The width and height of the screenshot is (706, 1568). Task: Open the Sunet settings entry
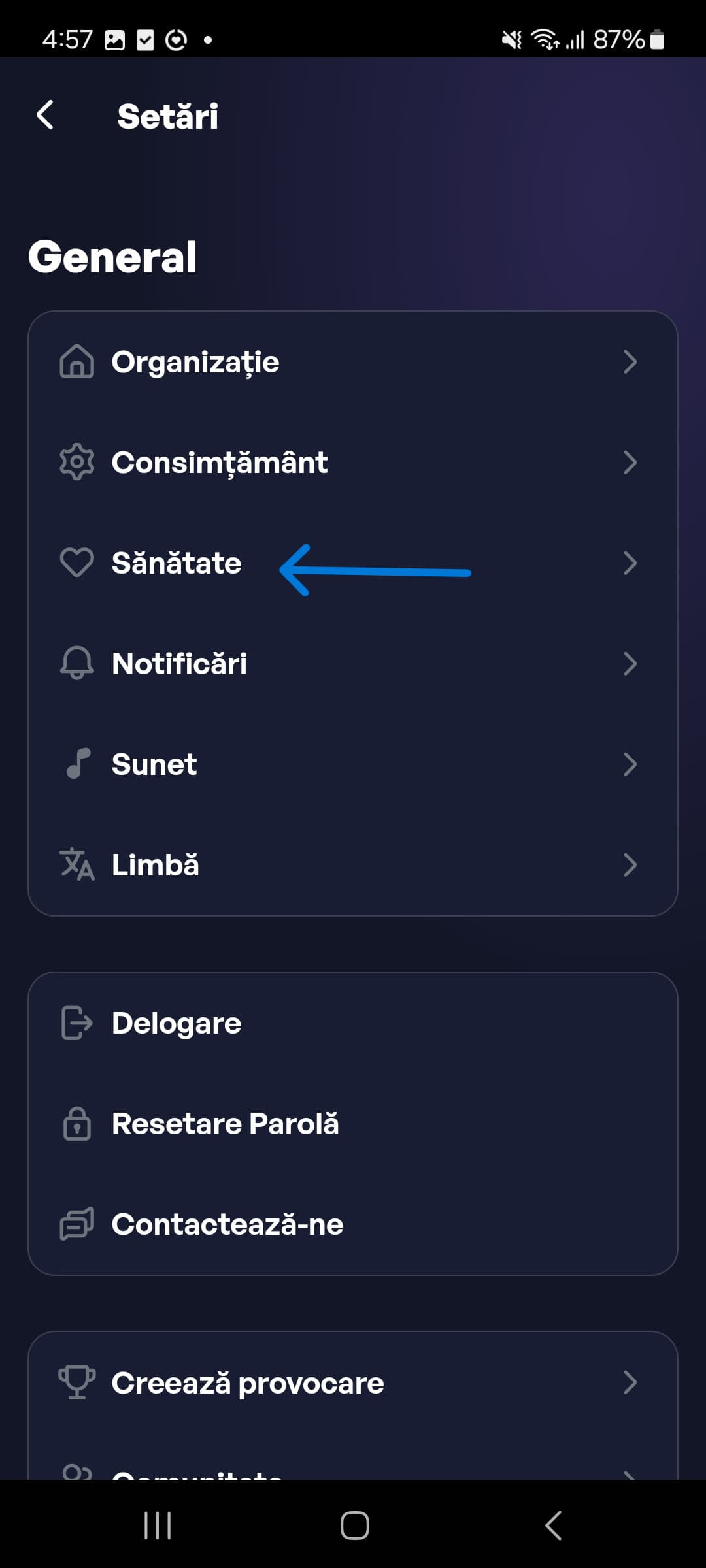pyautogui.click(x=154, y=764)
